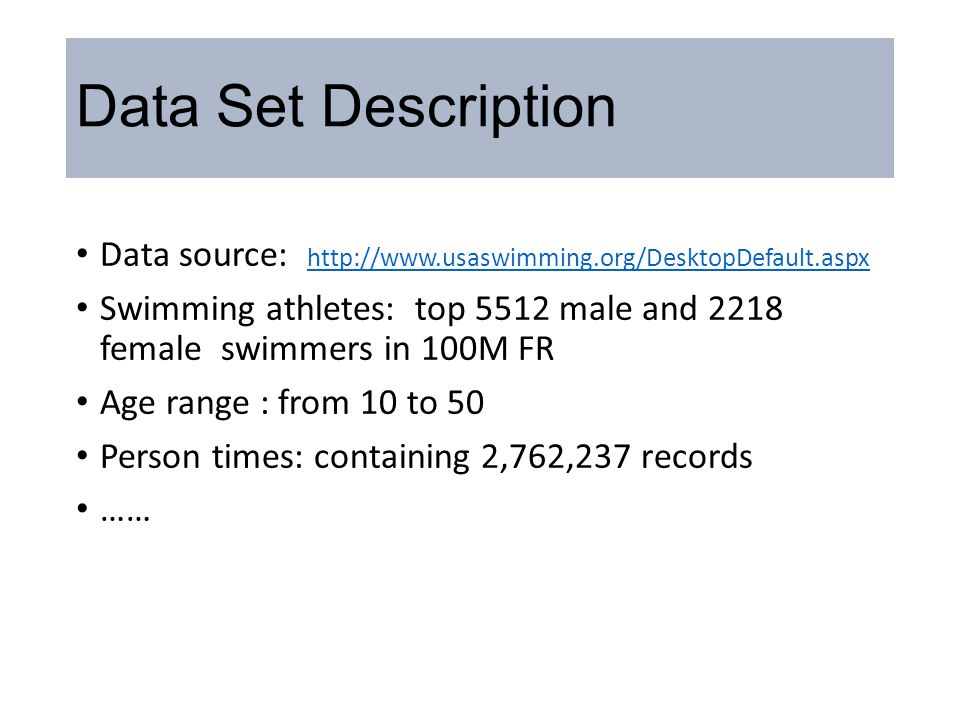Click the bullet dot before 'Data source'
The height and width of the screenshot is (720, 960).
(x=83, y=253)
